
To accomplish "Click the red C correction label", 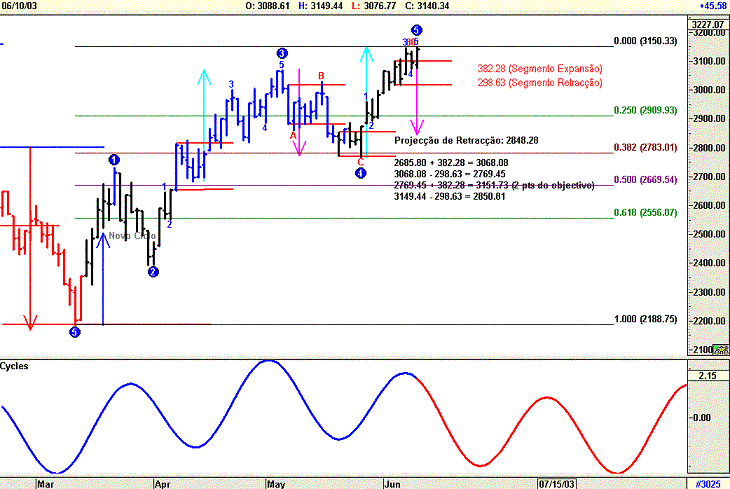I will pos(360,162).
